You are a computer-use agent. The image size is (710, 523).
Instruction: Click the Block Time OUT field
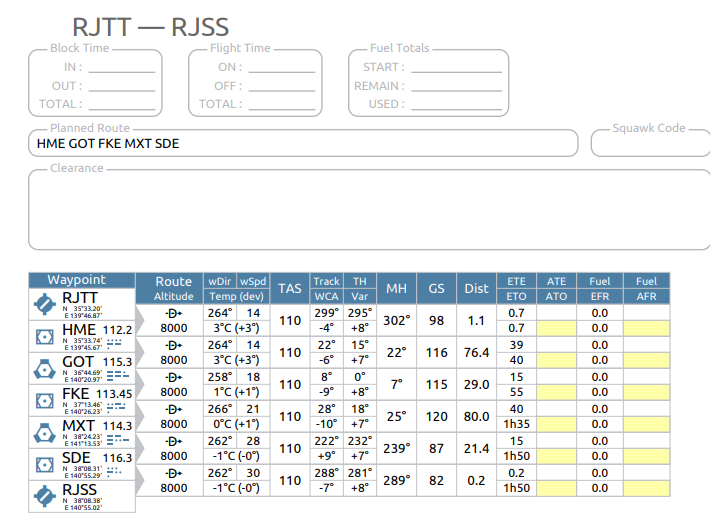[122, 86]
